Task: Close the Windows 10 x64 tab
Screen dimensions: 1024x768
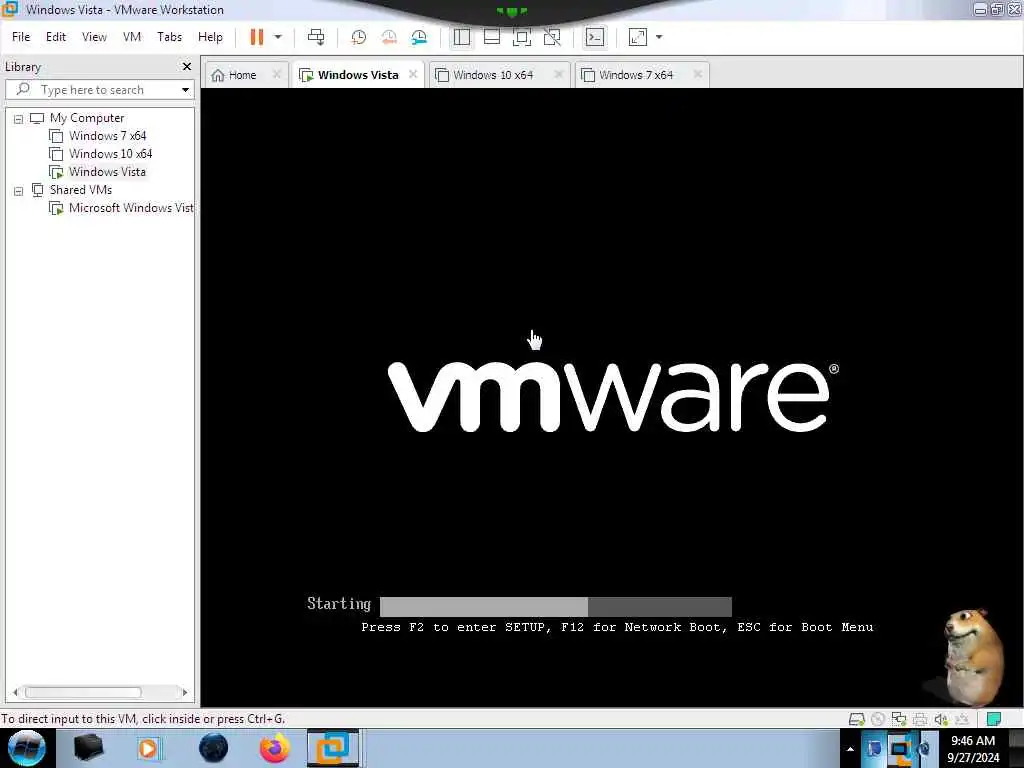Action: (x=558, y=74)
